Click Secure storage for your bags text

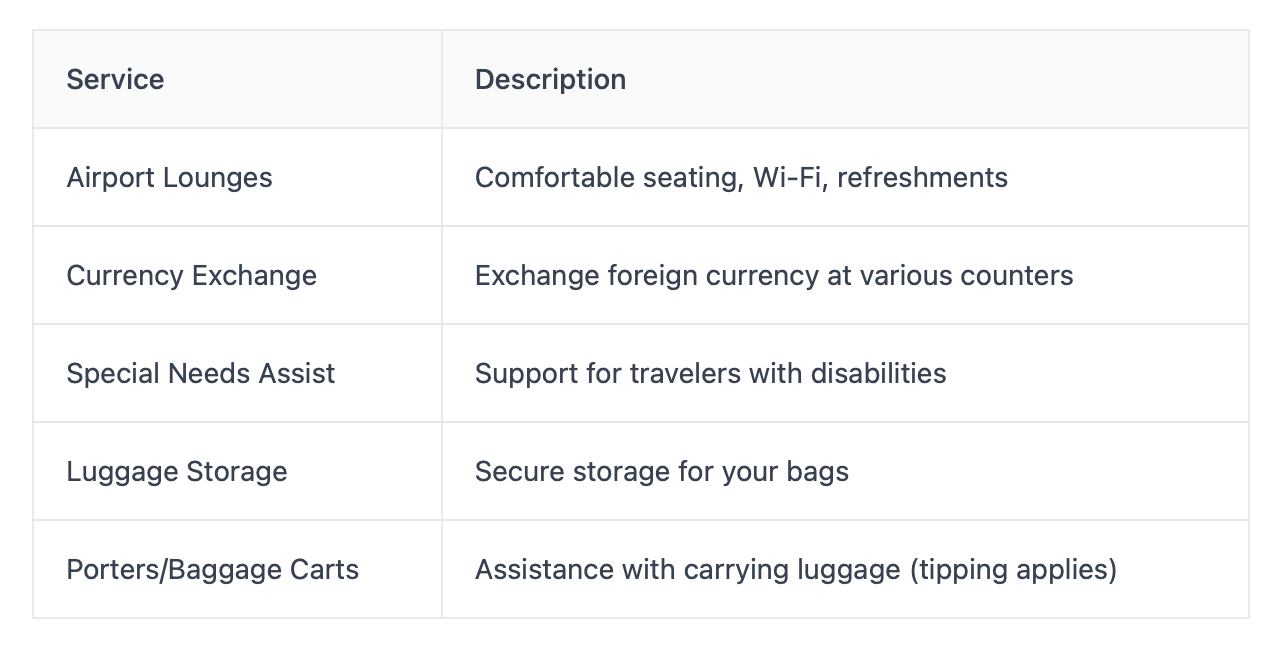(661, 472)
